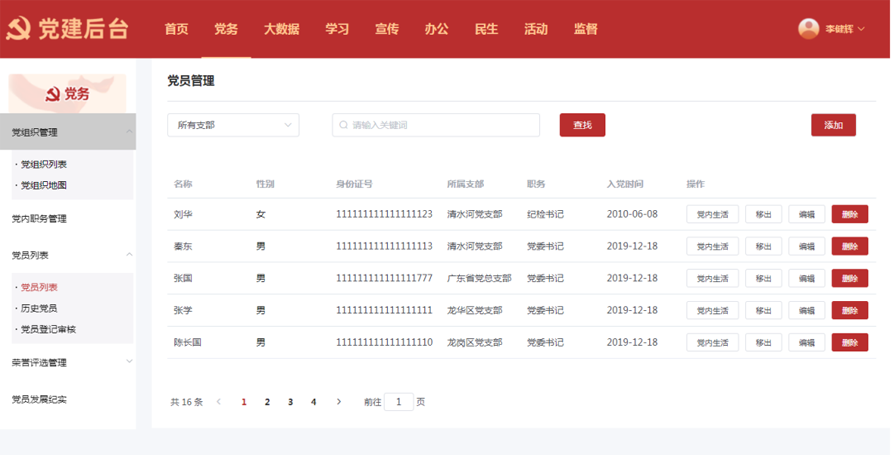Click the red 添加 button
Viewport: 891px width, 455px height.
coord(833,125)
